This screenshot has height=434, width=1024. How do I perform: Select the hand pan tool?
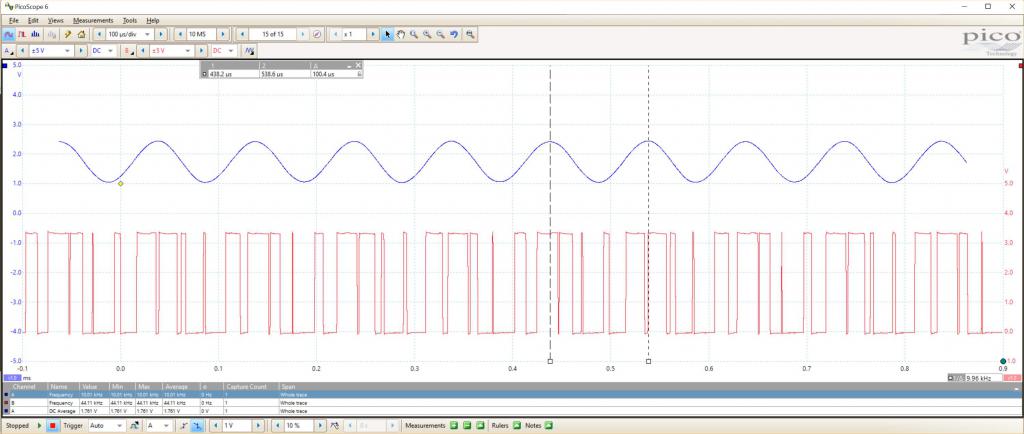(400, 34)
